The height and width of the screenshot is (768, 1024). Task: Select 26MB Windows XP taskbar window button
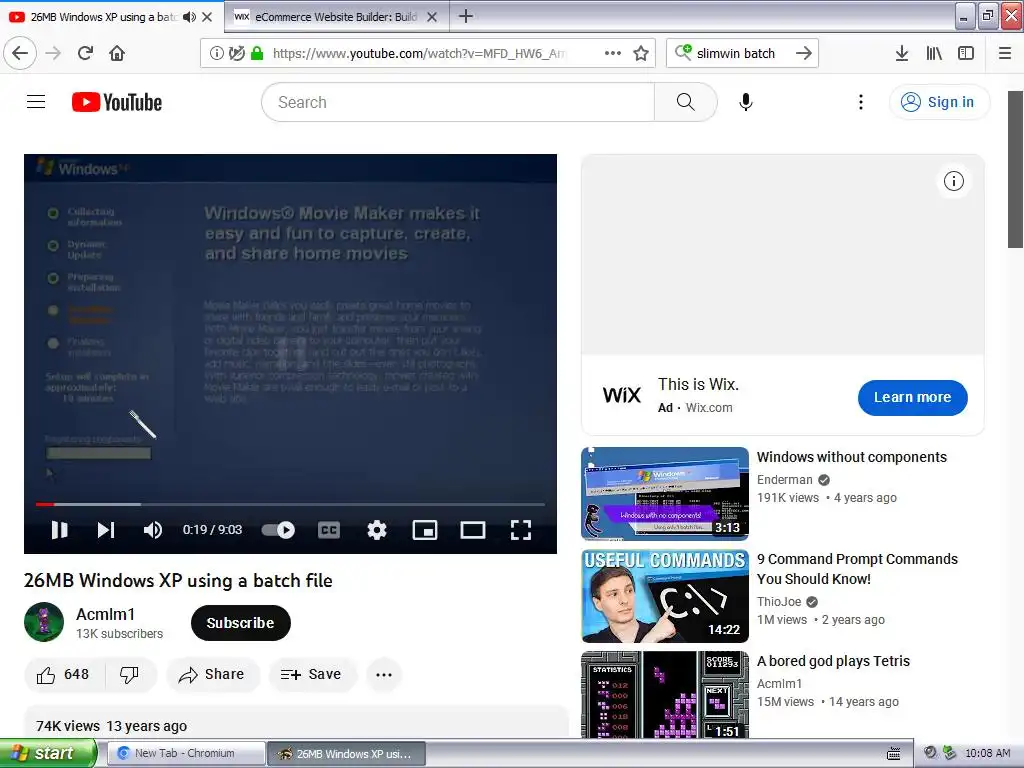click(x=347, y=753)
